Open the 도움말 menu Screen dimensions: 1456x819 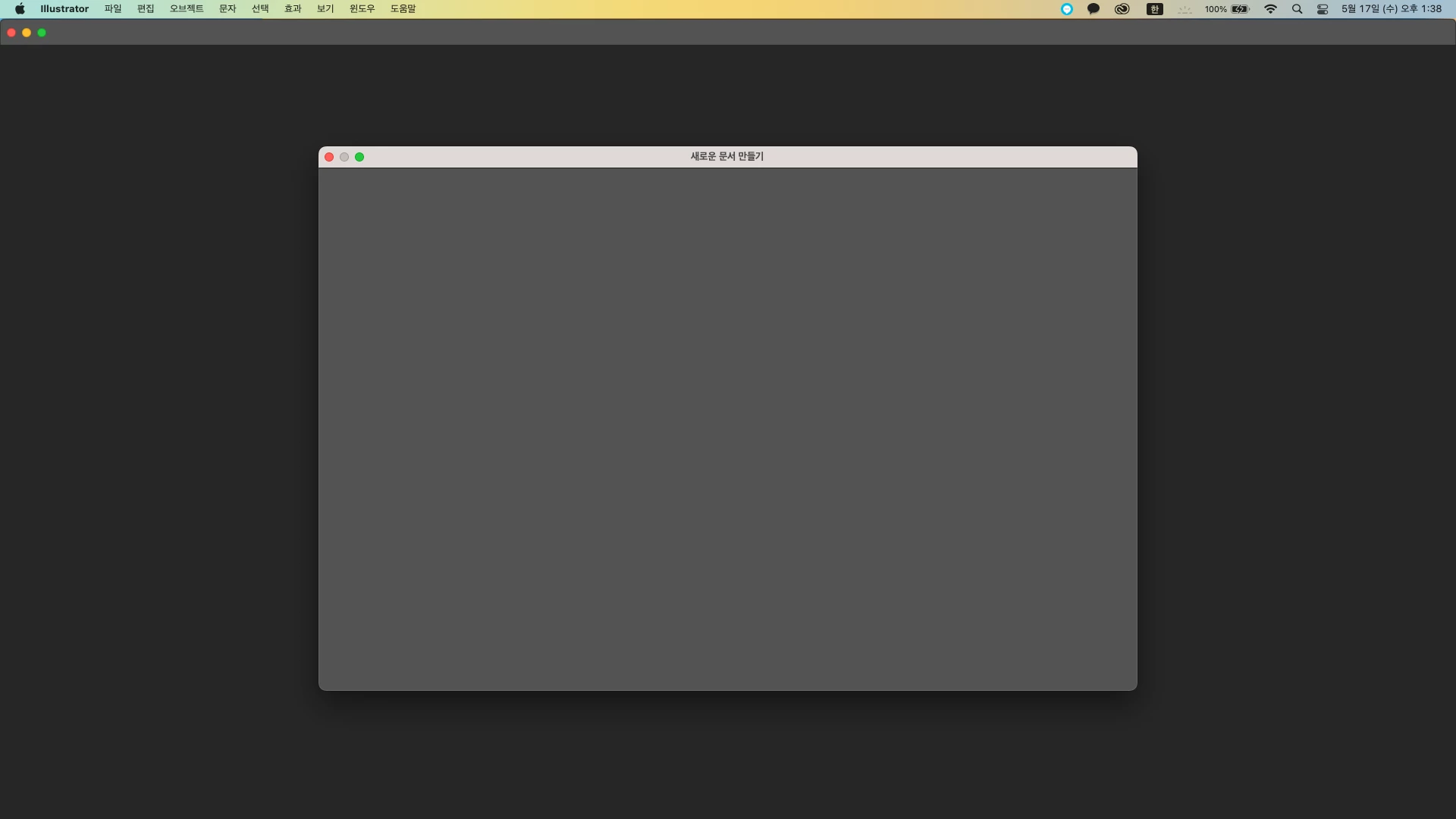click(x=403, y=9)
